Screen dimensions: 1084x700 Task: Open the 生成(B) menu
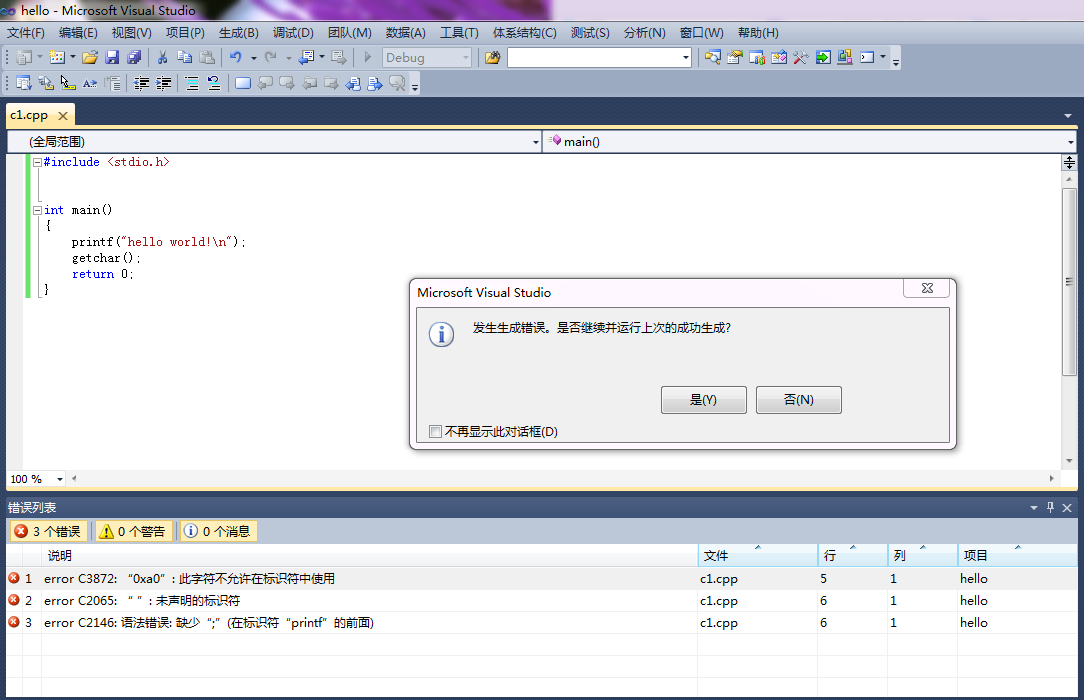tap(239, 32)
